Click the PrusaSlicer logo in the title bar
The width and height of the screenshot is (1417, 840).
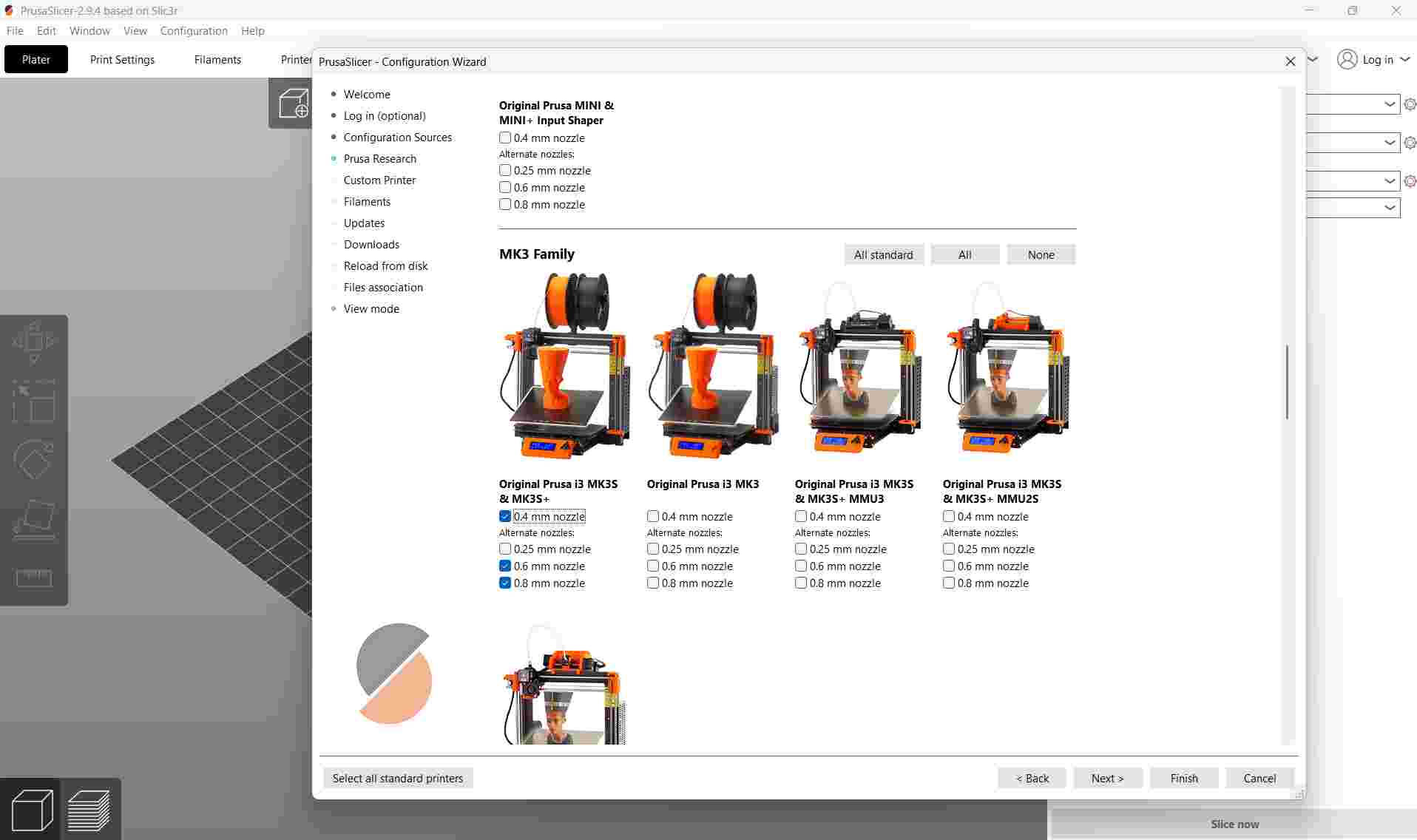10,10
